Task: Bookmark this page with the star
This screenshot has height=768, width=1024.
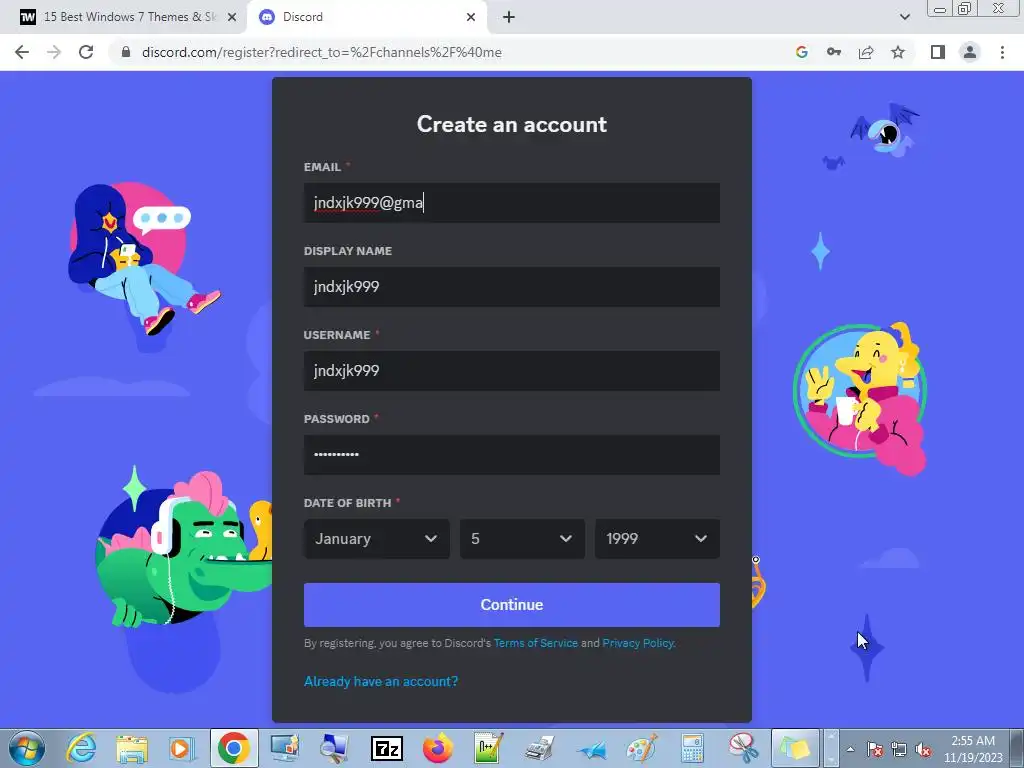Action: [x=898, y=52]
